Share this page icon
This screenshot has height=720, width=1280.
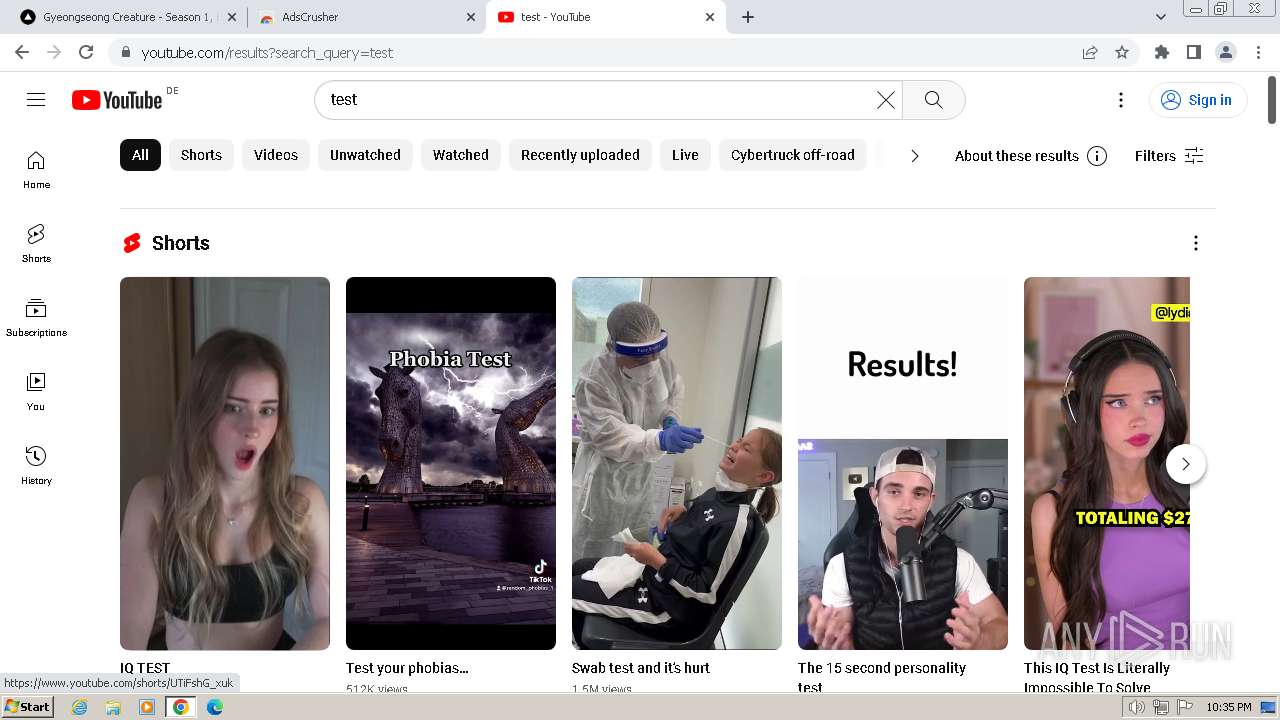point(1090,52)
